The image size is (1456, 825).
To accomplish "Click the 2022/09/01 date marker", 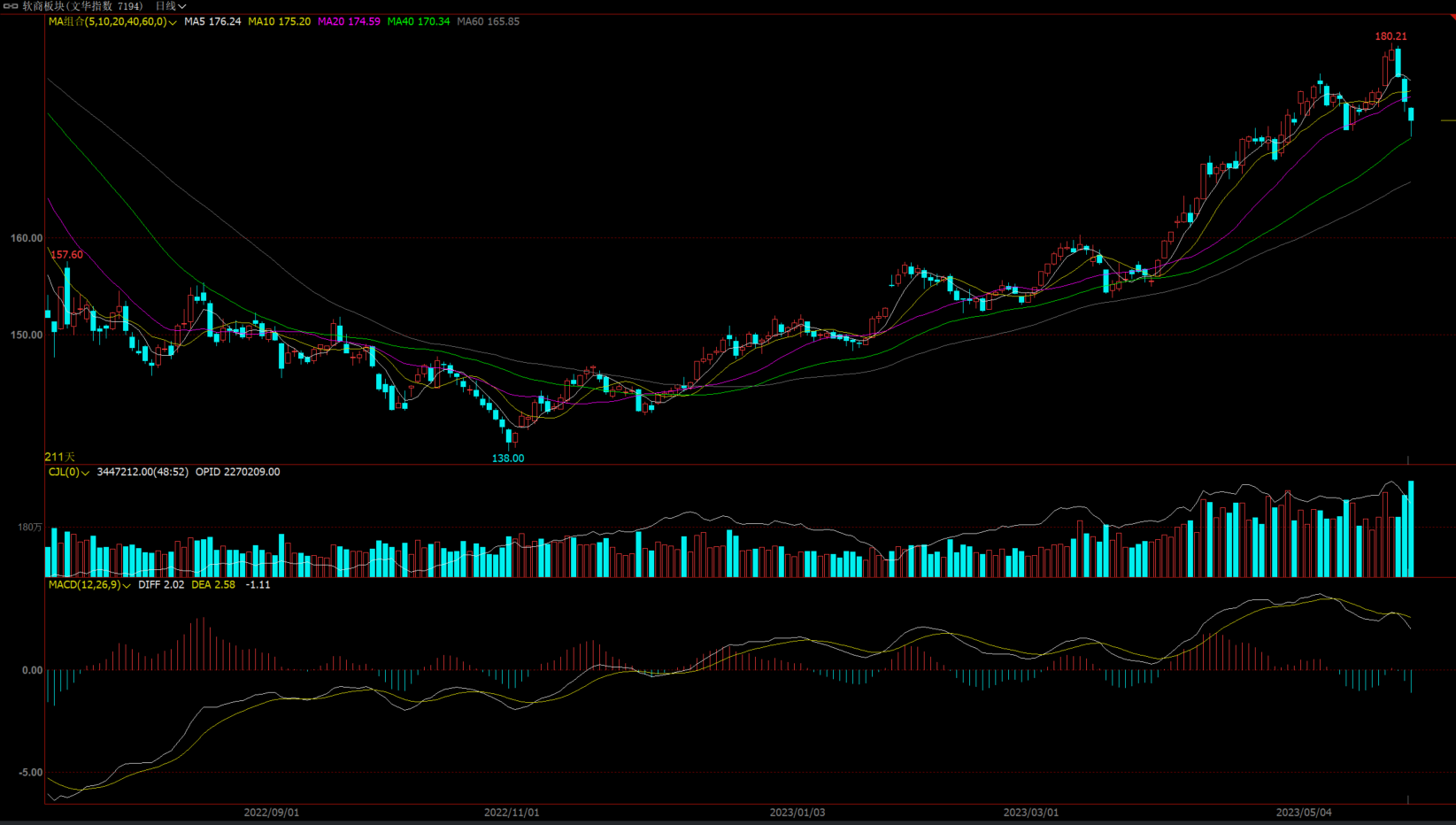I will point(272,813).
